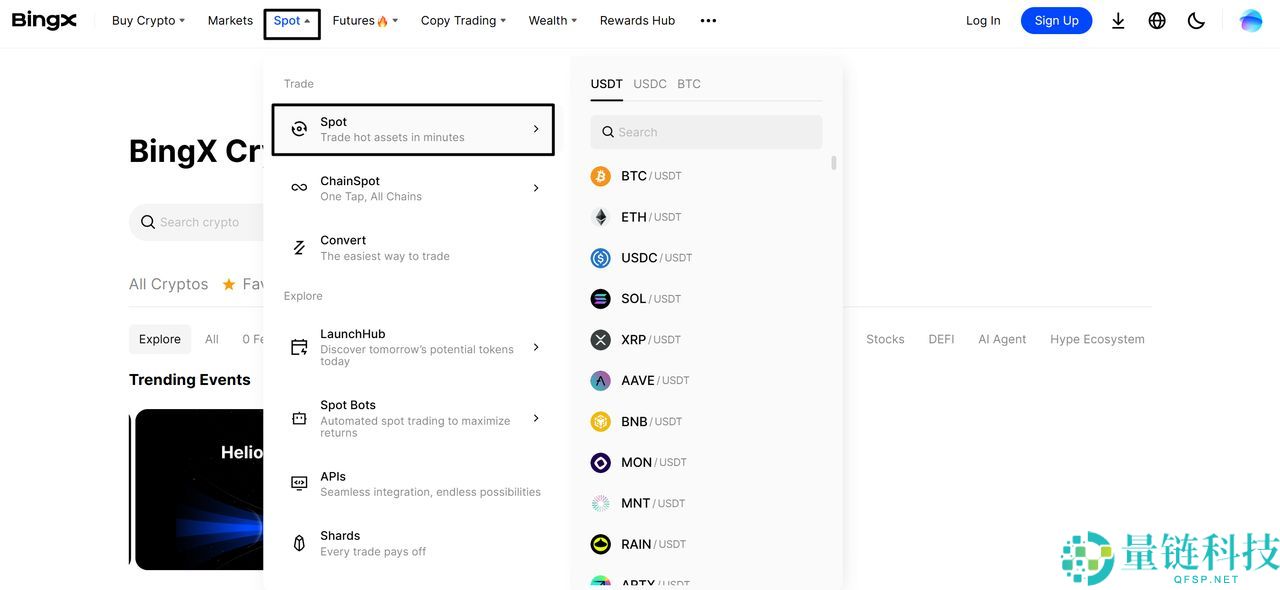Click the AAVE coin icon

coord(600,381)
